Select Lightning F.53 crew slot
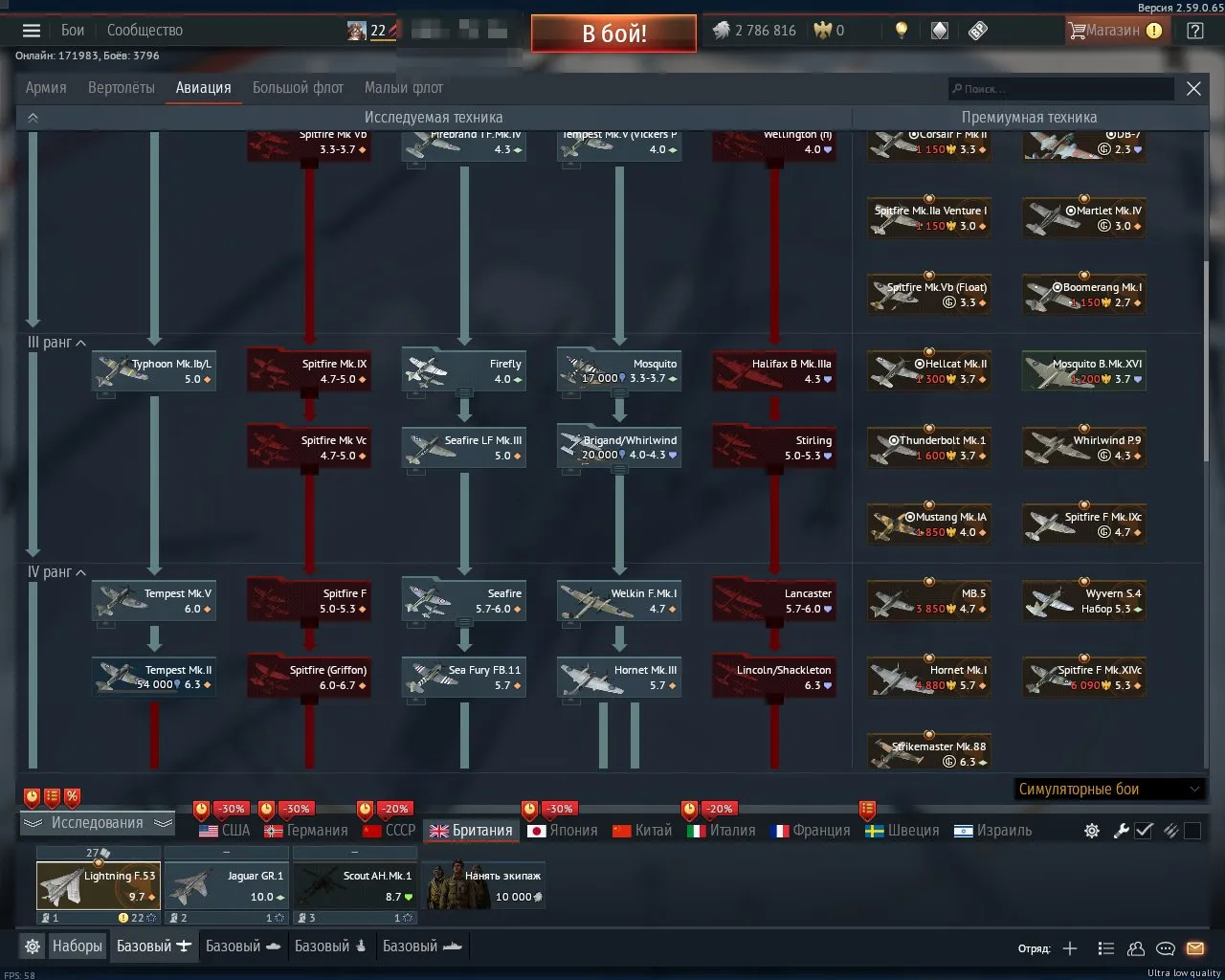The width and height of the screenshot is (1225, 980). coord(99,885)
